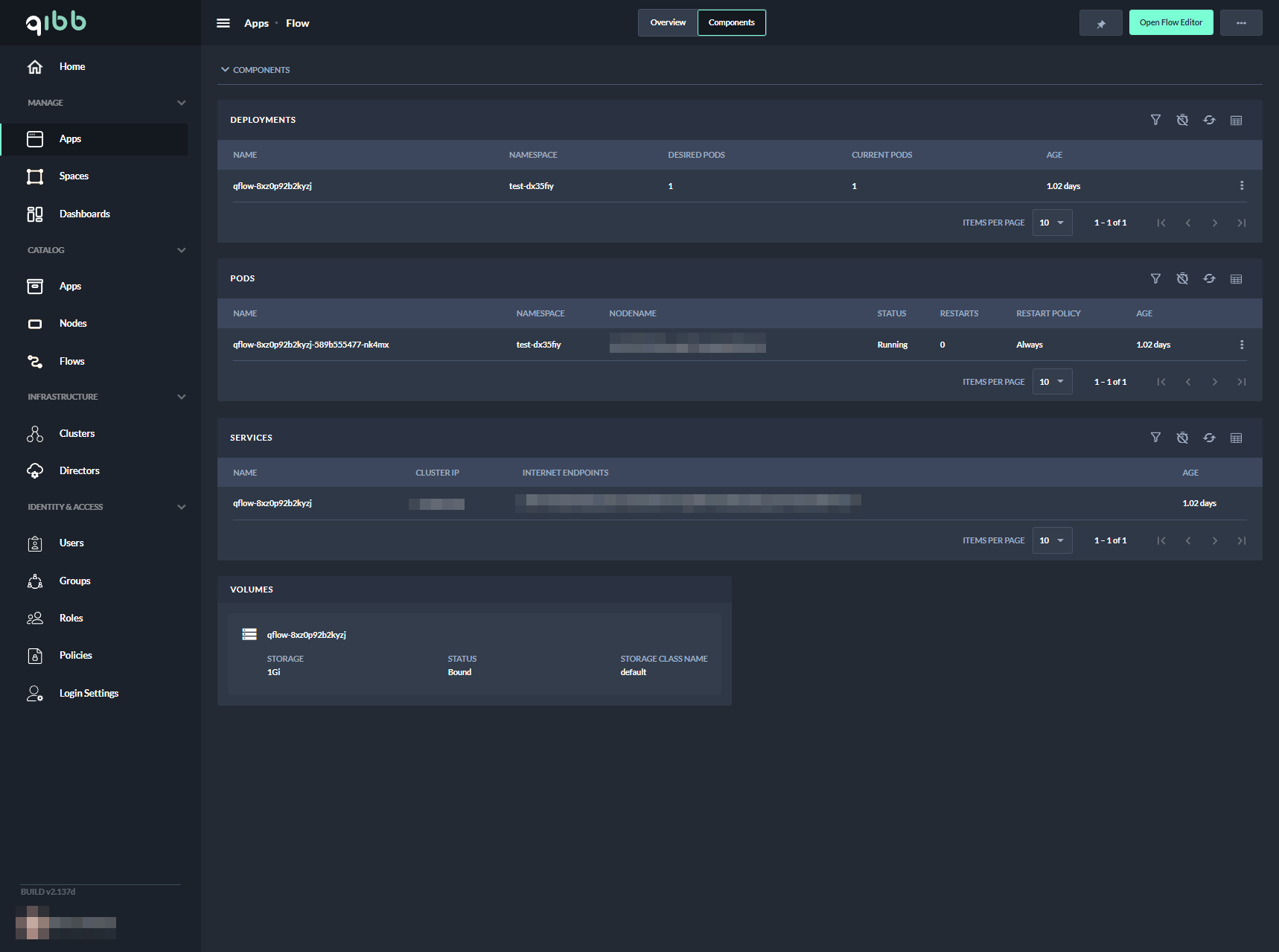Open column settings for Services table

[x=1236, y=438]
